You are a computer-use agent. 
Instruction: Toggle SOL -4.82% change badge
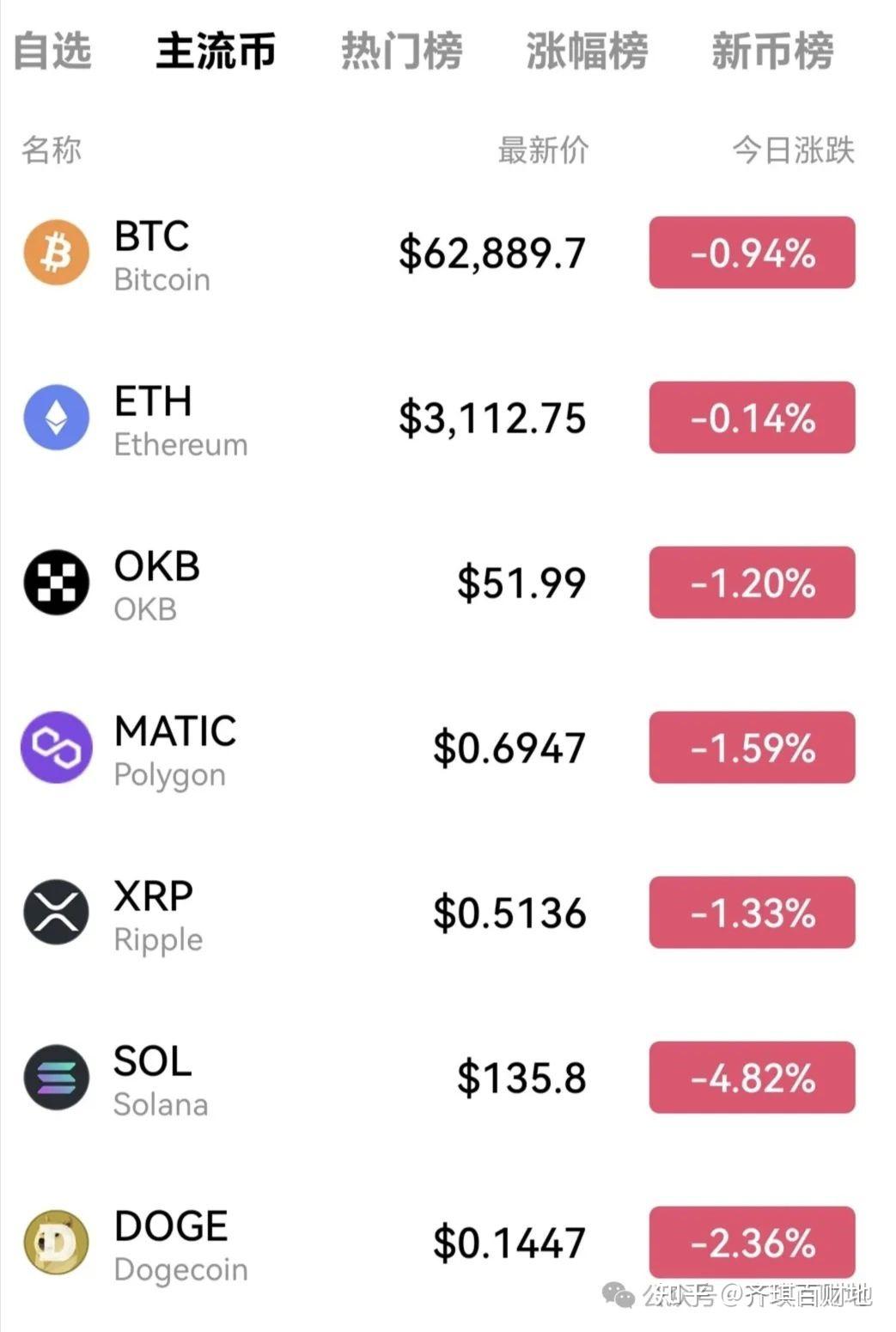point(752,1078)
